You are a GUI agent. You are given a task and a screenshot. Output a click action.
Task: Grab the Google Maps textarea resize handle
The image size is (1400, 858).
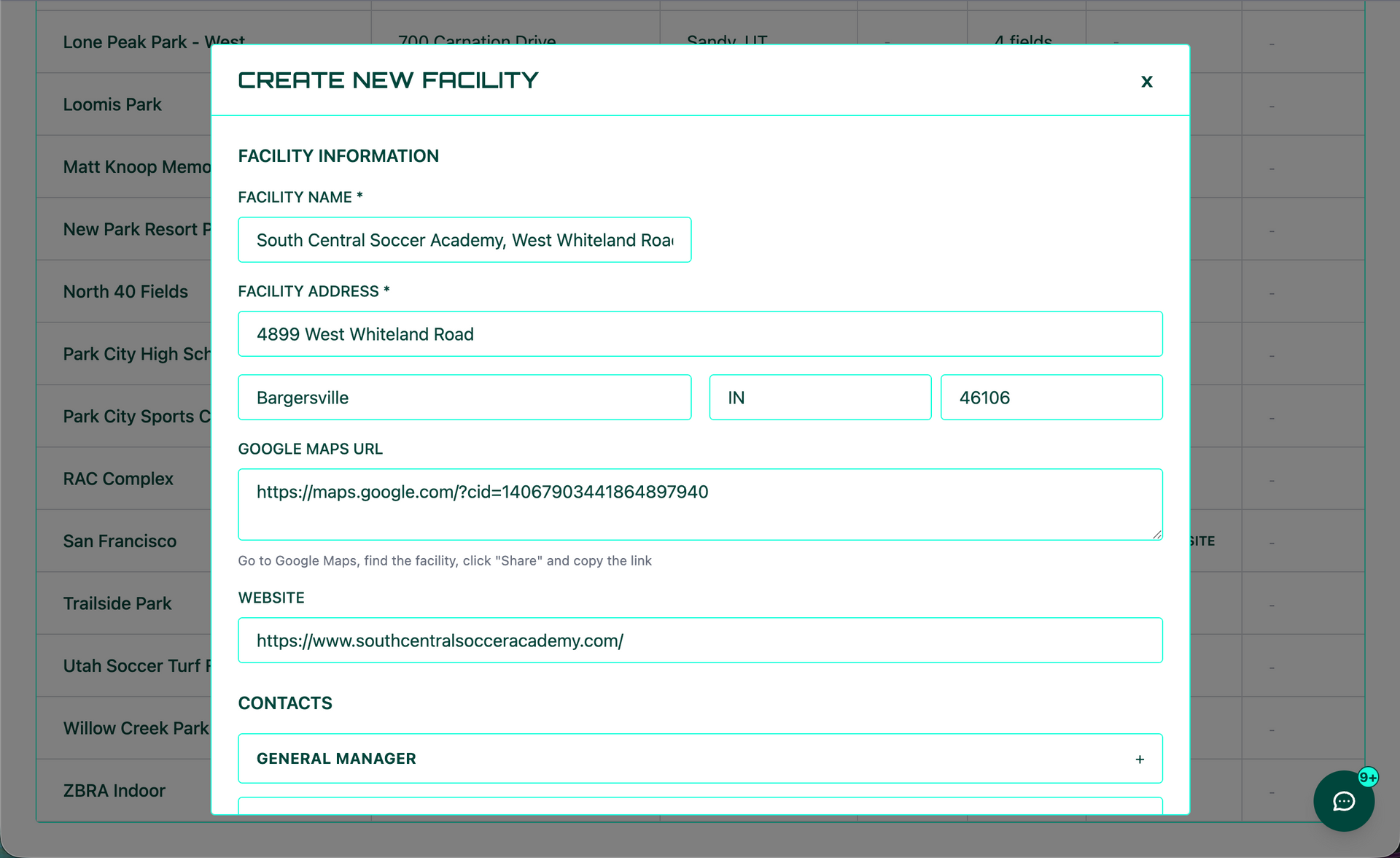1156,535
